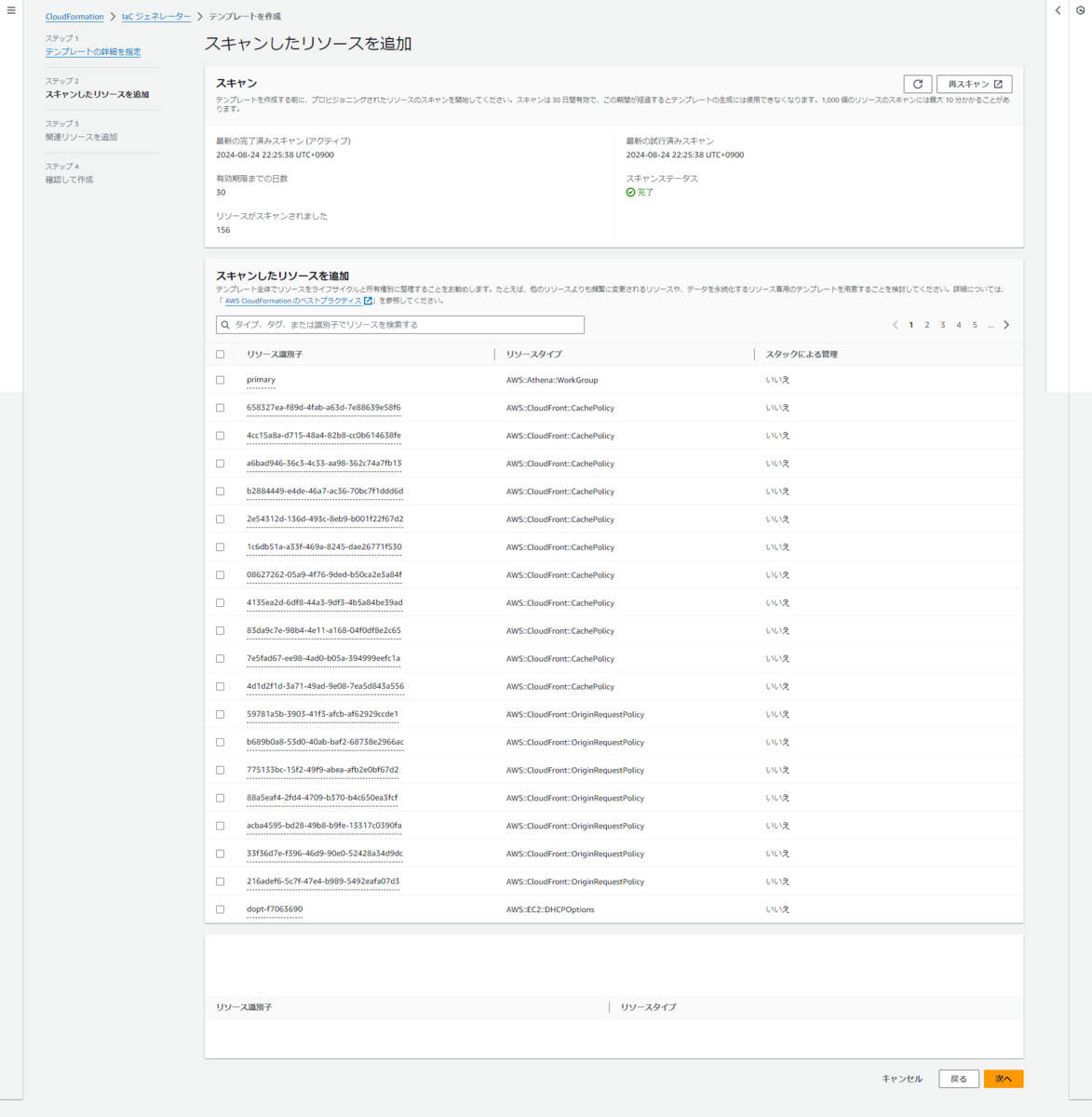Go to previous page arrow in pagination
This screenshot has height=1117, width=1092.
(896, 325)
